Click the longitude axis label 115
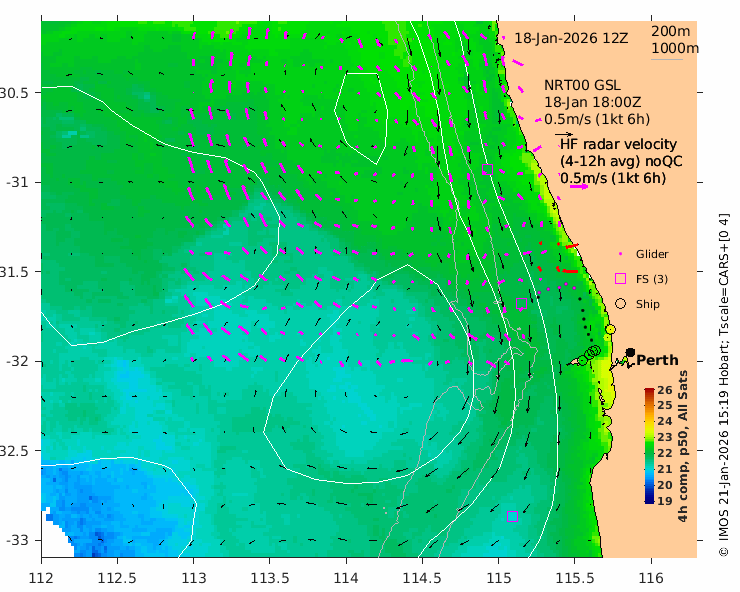 tap(498, 578)
